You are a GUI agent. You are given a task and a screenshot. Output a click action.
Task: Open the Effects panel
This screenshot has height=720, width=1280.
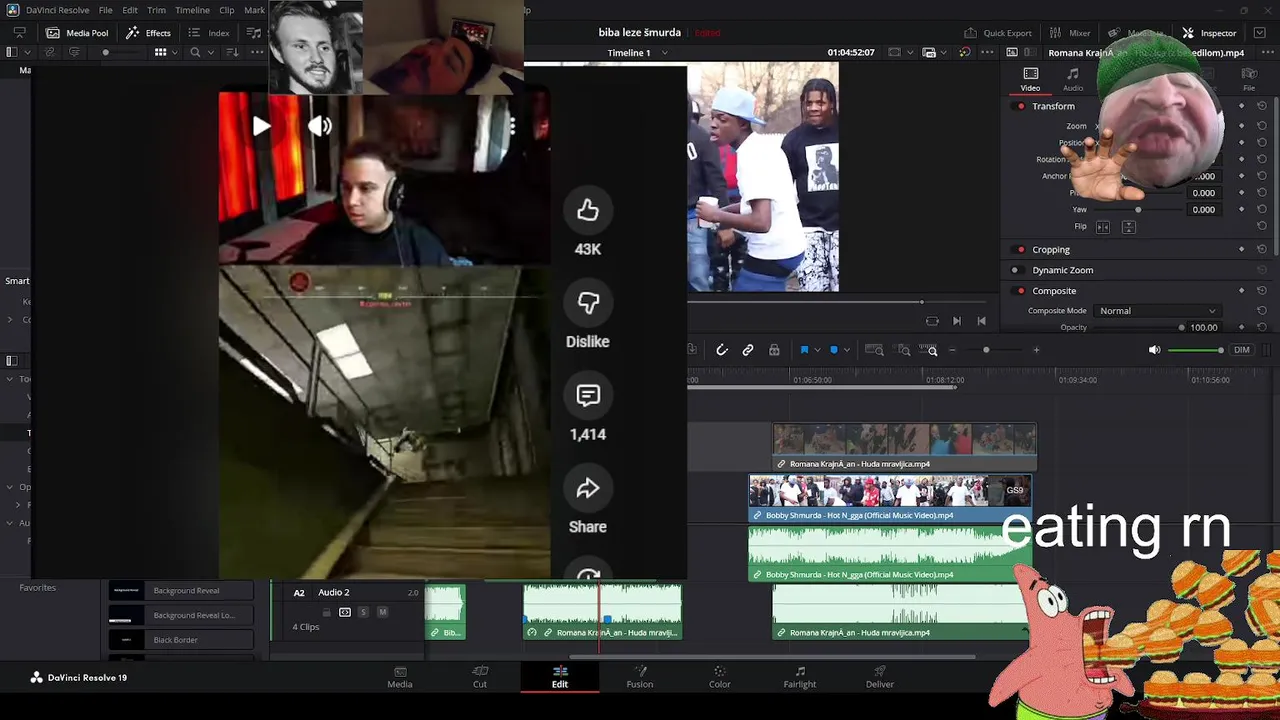click(148, 33)
